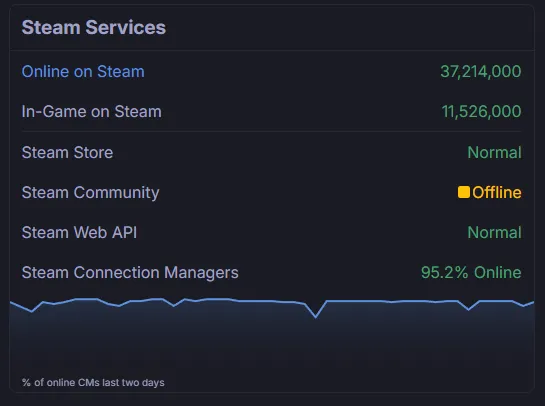Open the 'Online on Steam' link
Image resolution: width=545 pixels, height=406 pixels.
click(83, 72)
